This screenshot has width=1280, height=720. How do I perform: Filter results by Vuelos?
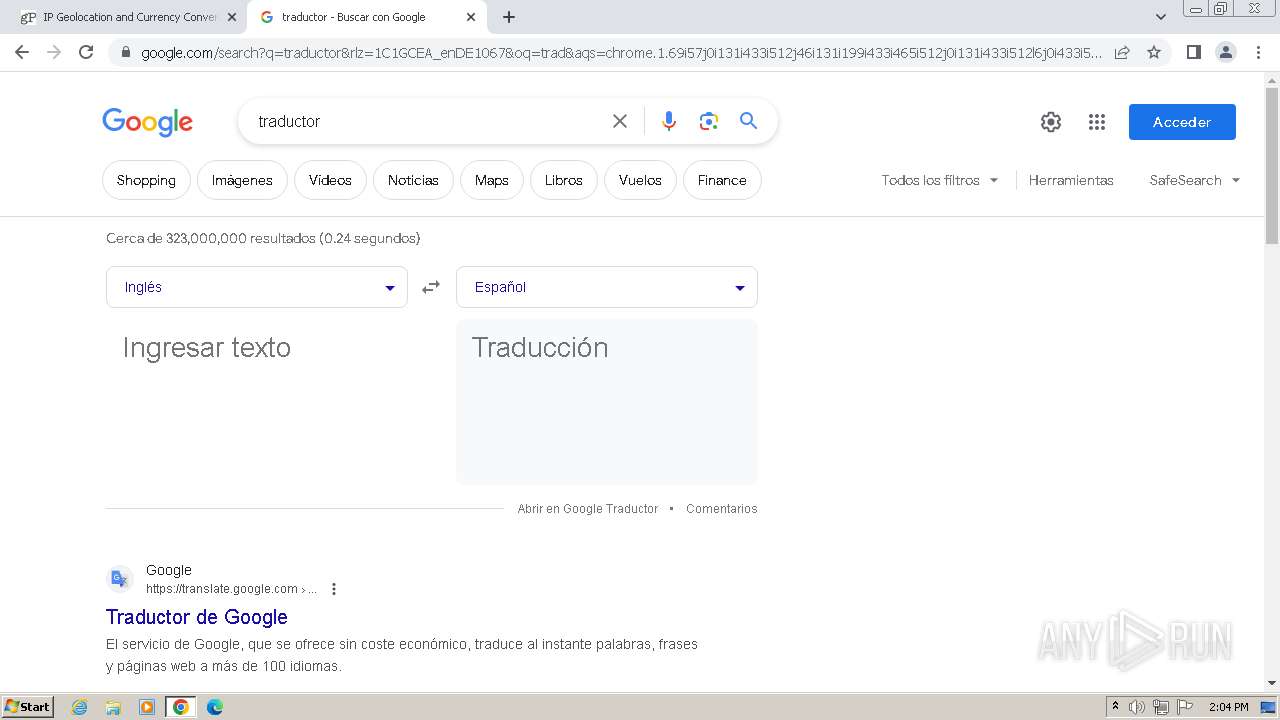click(x=640, y=180)
